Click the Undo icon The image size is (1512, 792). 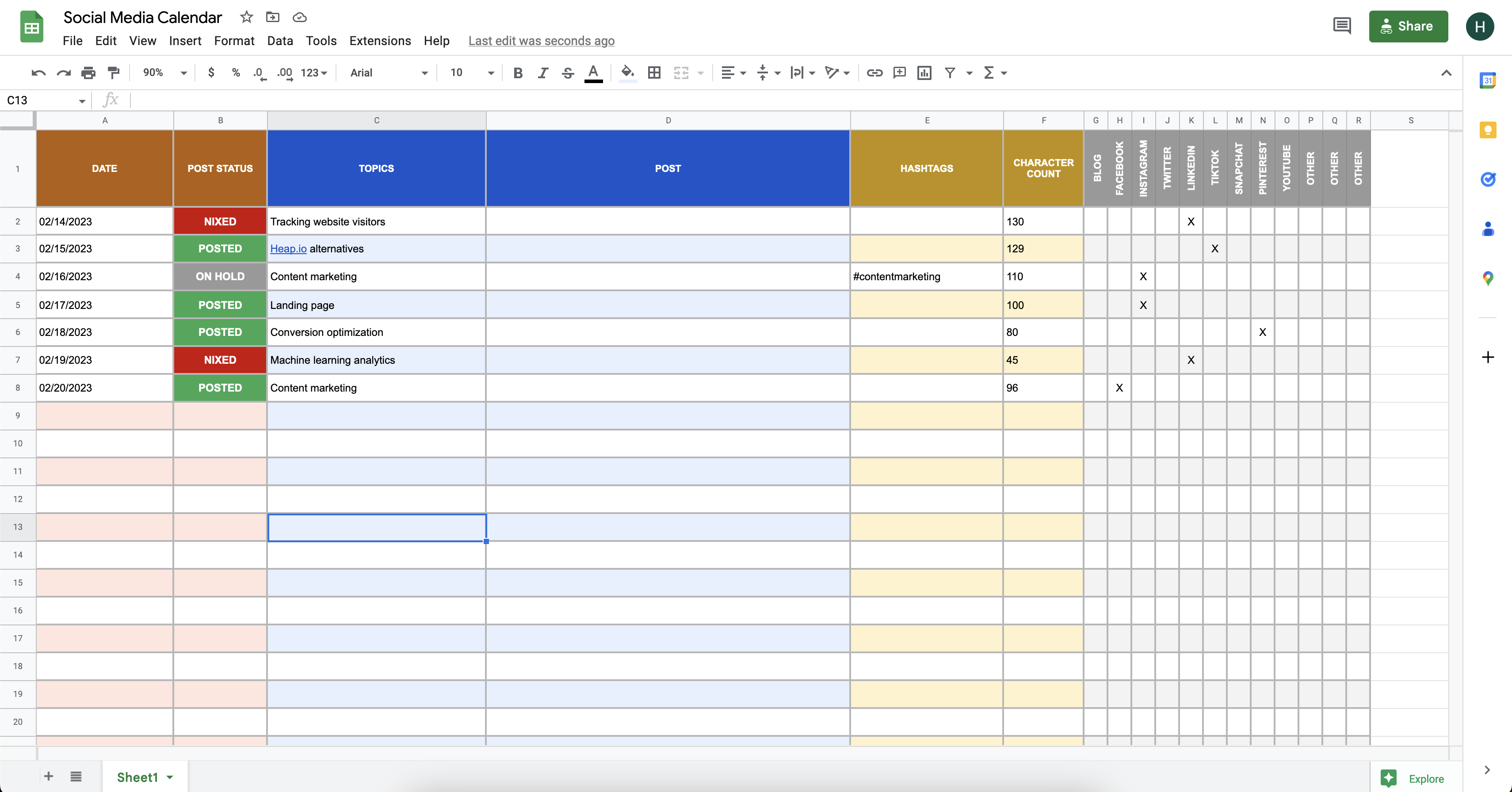coord(39,73)
